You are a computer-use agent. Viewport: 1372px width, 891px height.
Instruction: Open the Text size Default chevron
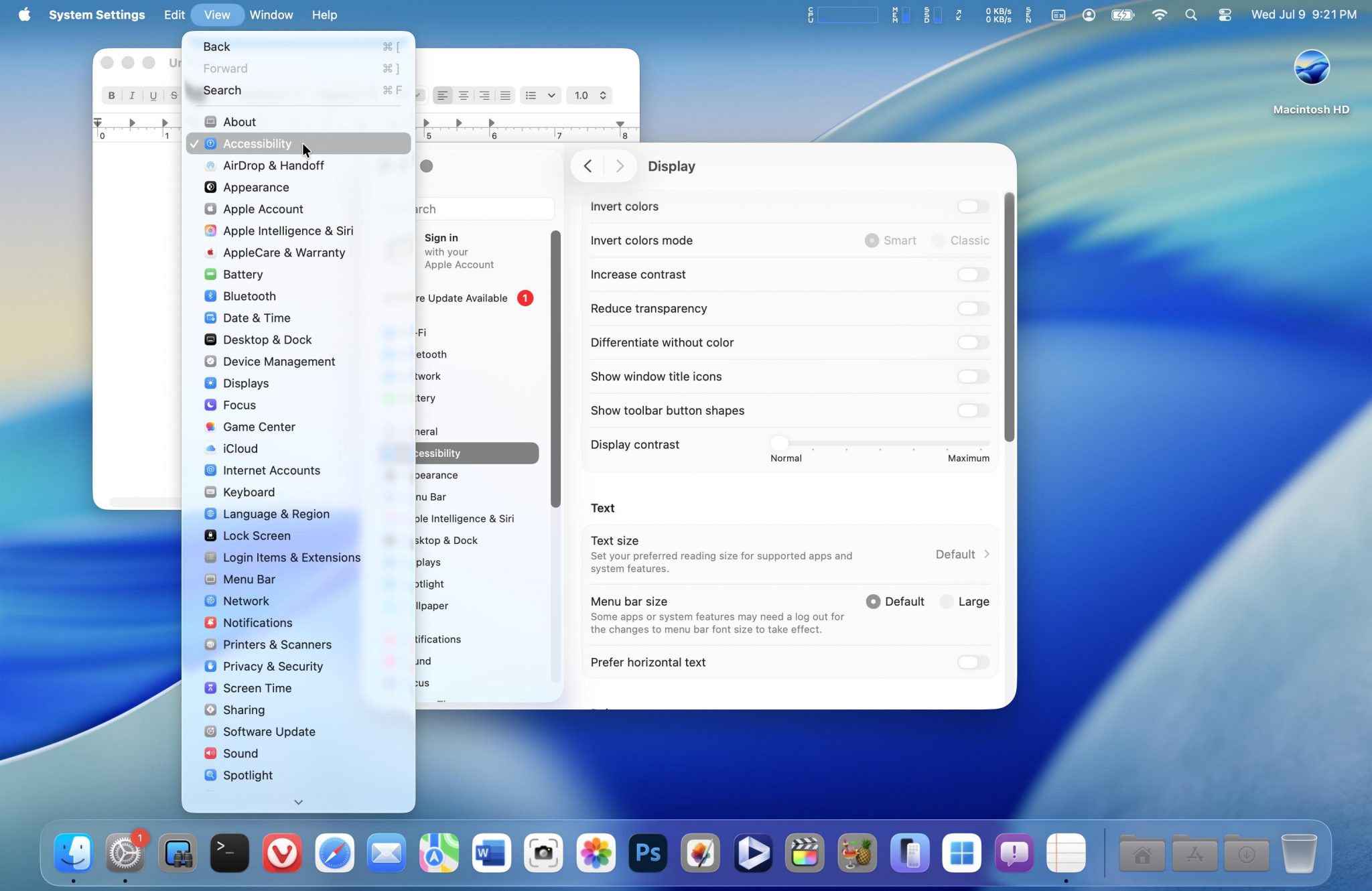tap(986, 554)
